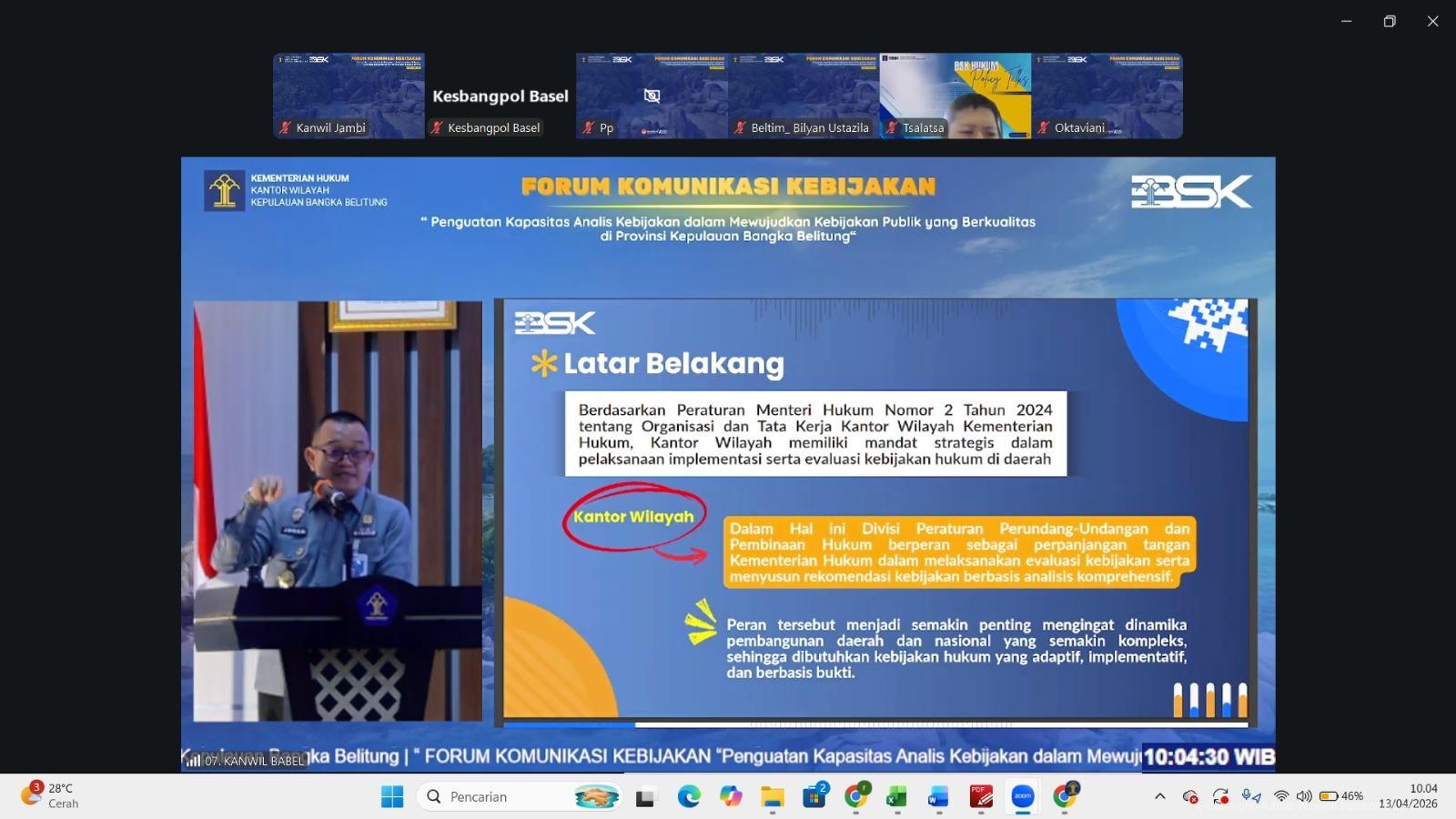Click the Windows Start button

392,796
